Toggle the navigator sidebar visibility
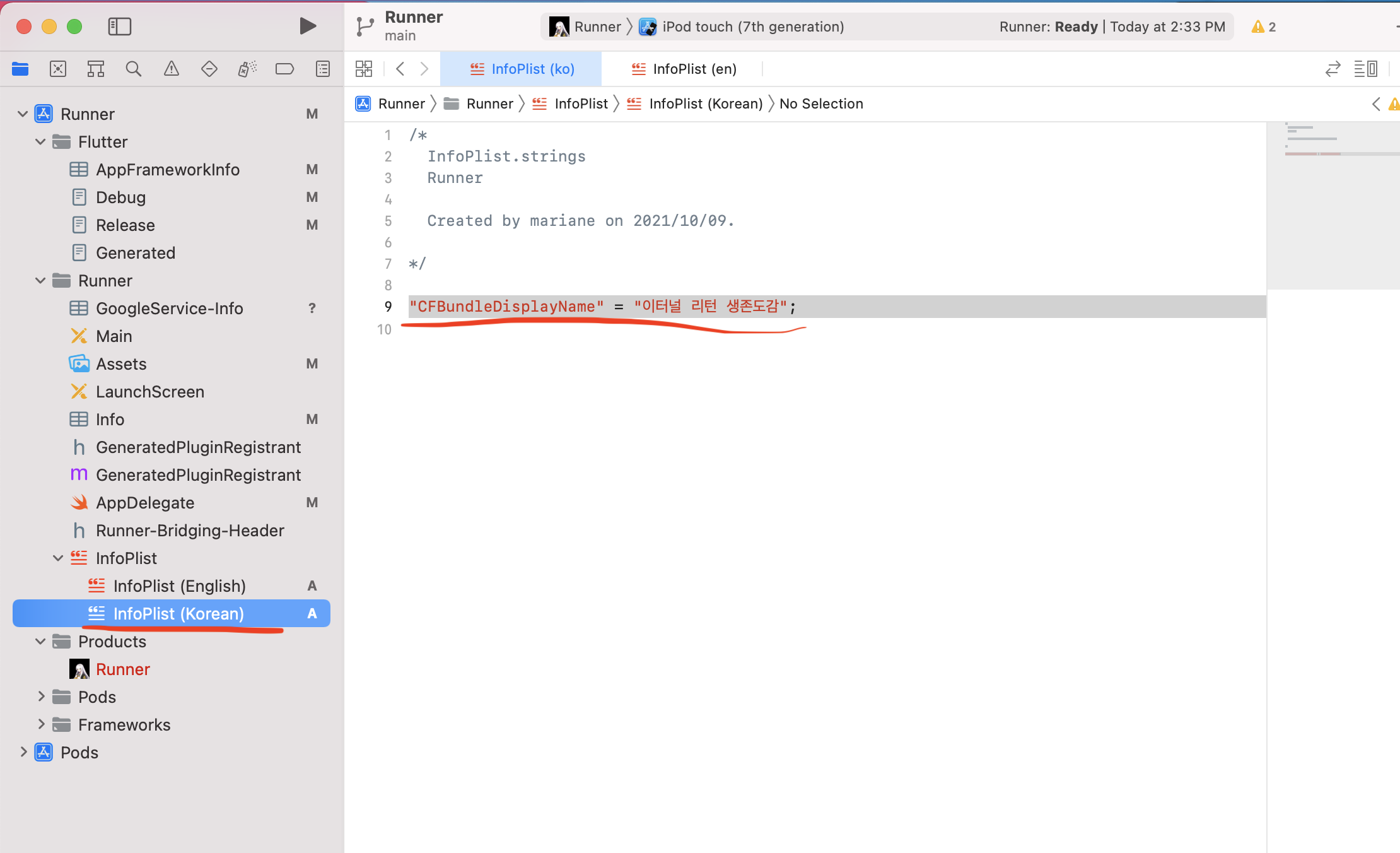Viewport: 1400px width, 853px height. (x=119, y=26)
